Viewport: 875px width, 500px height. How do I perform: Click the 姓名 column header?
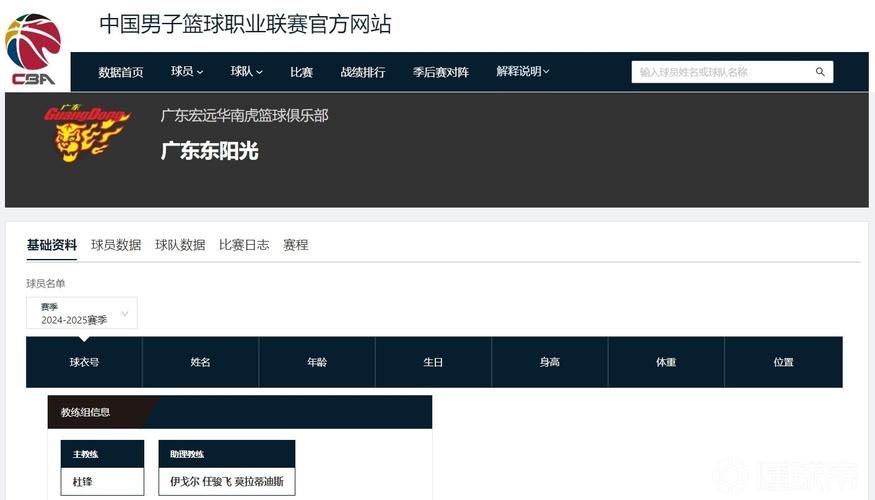200,362
